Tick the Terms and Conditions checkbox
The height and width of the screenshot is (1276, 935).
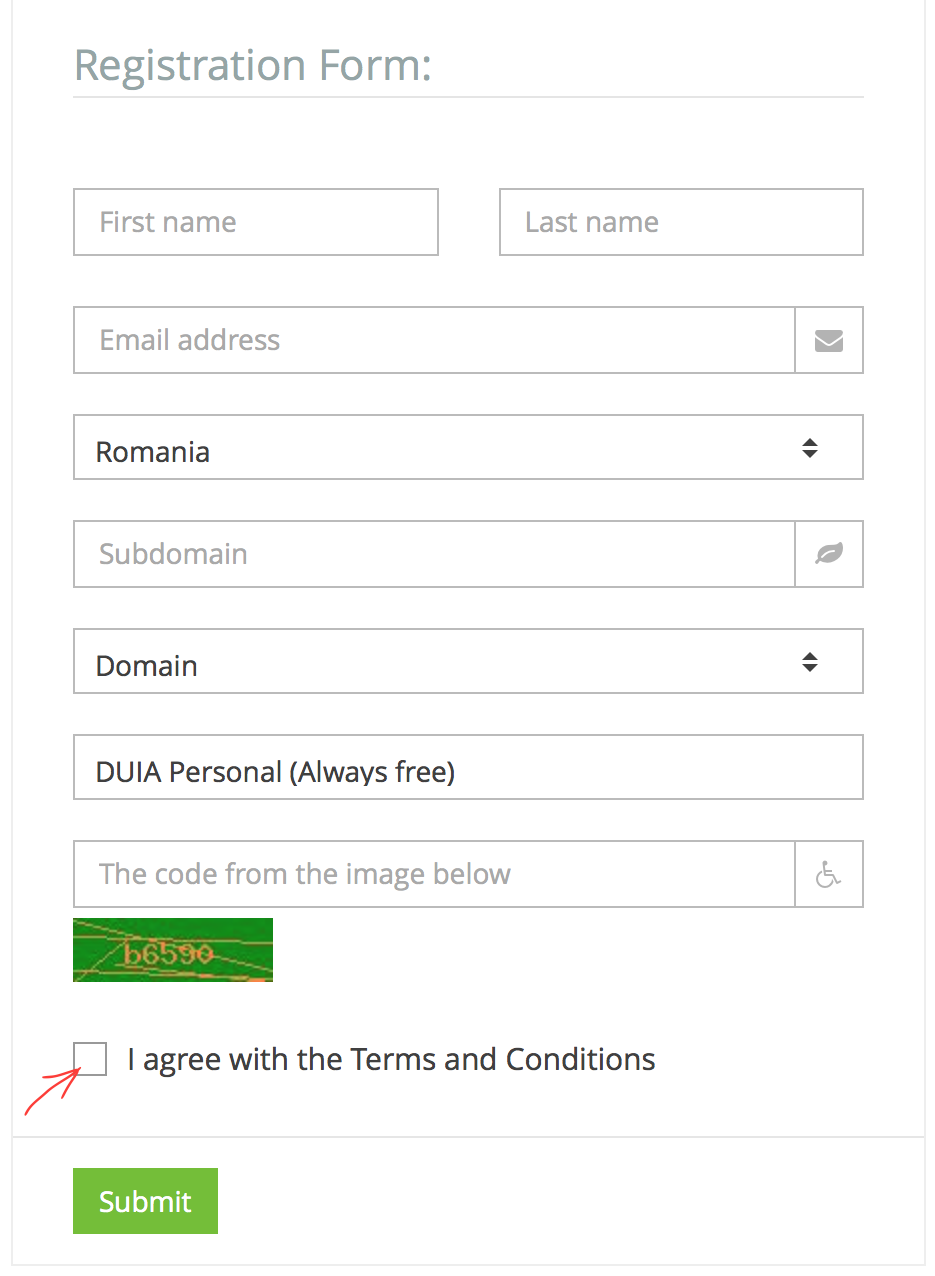click(x=90, y=1058)
